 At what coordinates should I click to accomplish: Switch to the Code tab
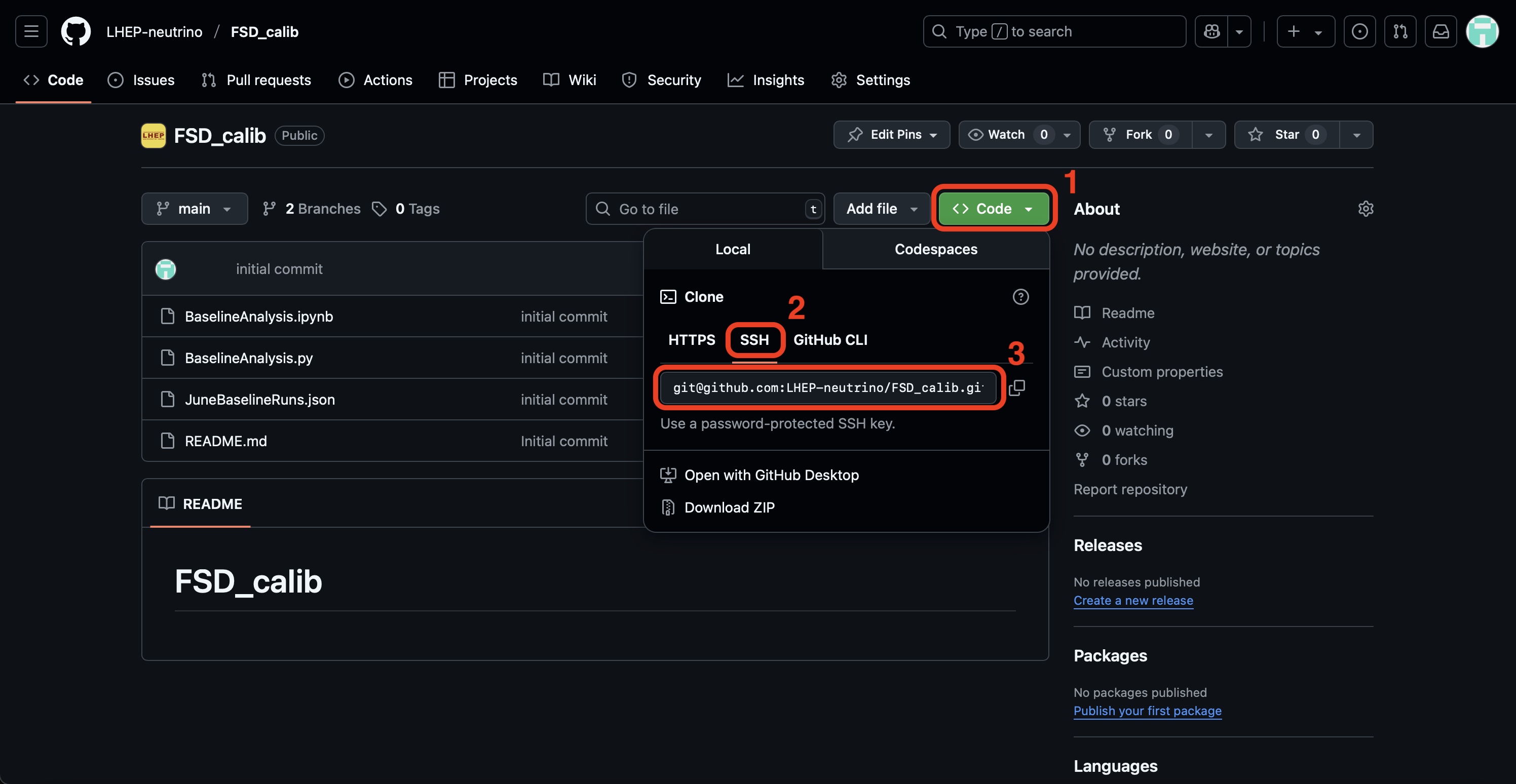click(54, 80)
